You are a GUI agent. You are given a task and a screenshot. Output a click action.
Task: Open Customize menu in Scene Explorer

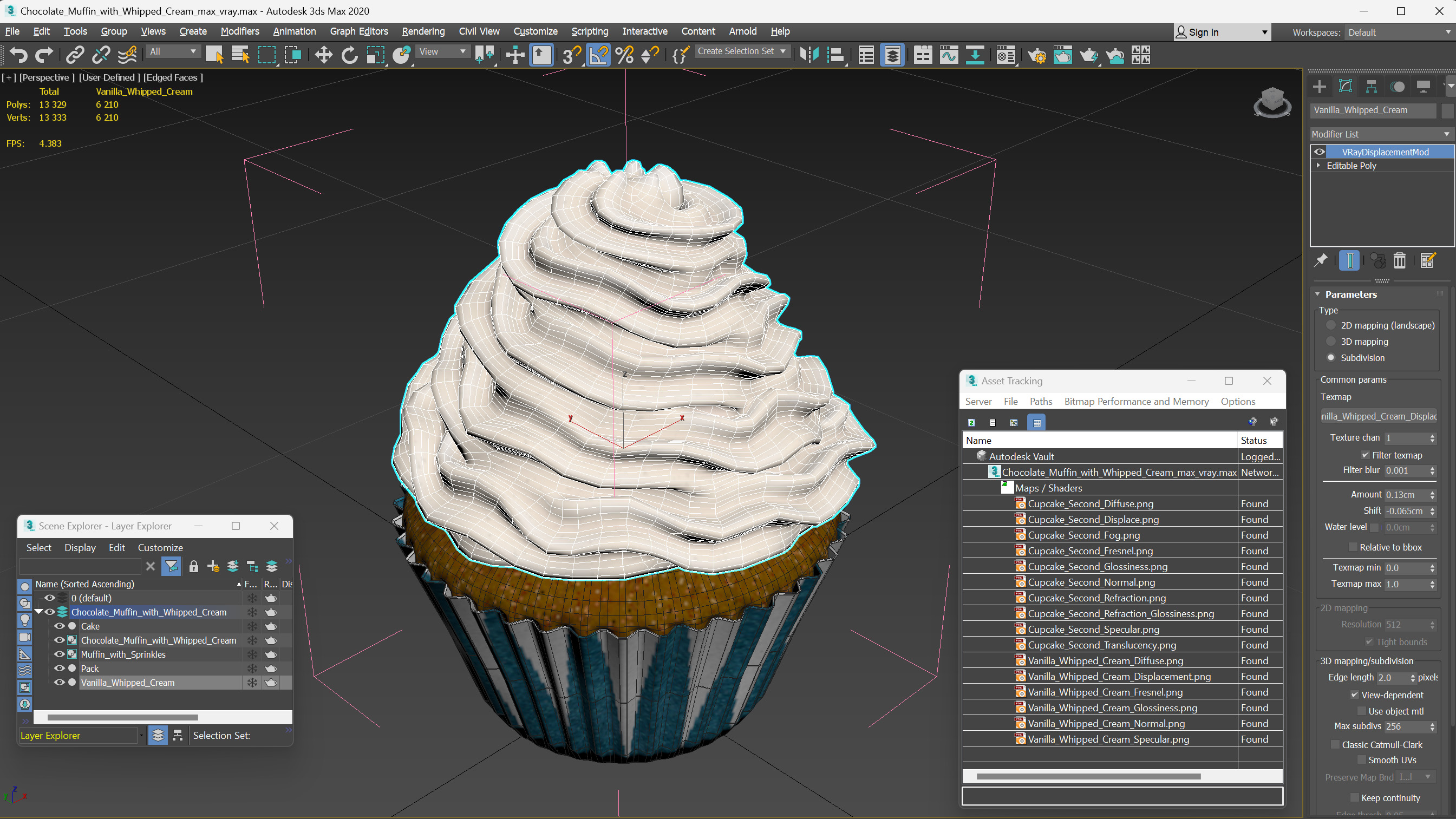pyautogui.click(x=160, y=548)
